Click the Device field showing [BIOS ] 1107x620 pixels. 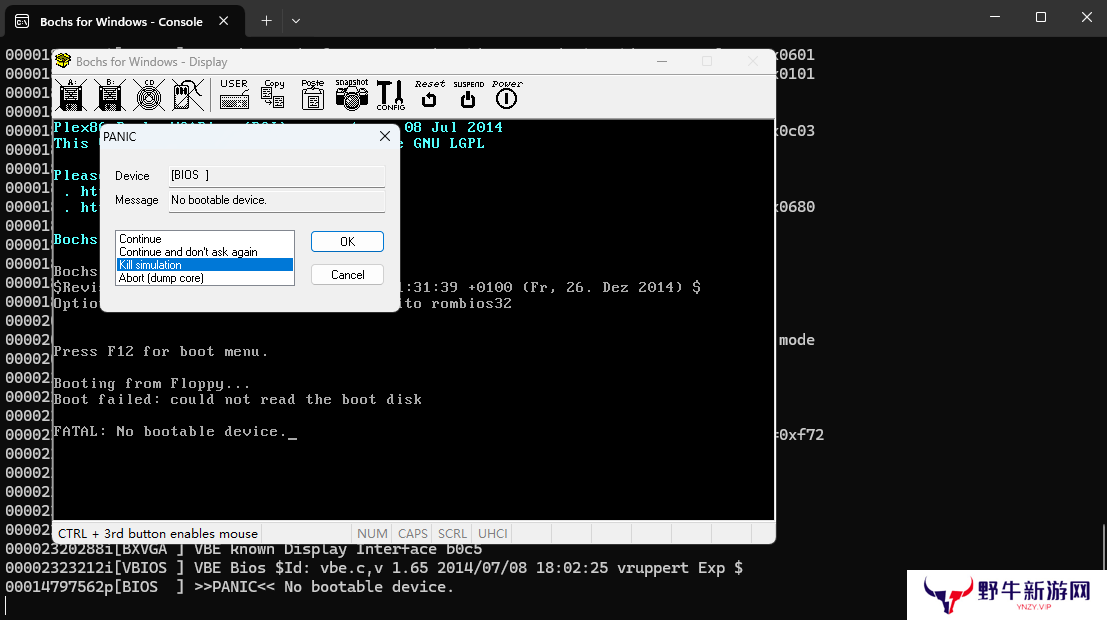pos(277,176)
